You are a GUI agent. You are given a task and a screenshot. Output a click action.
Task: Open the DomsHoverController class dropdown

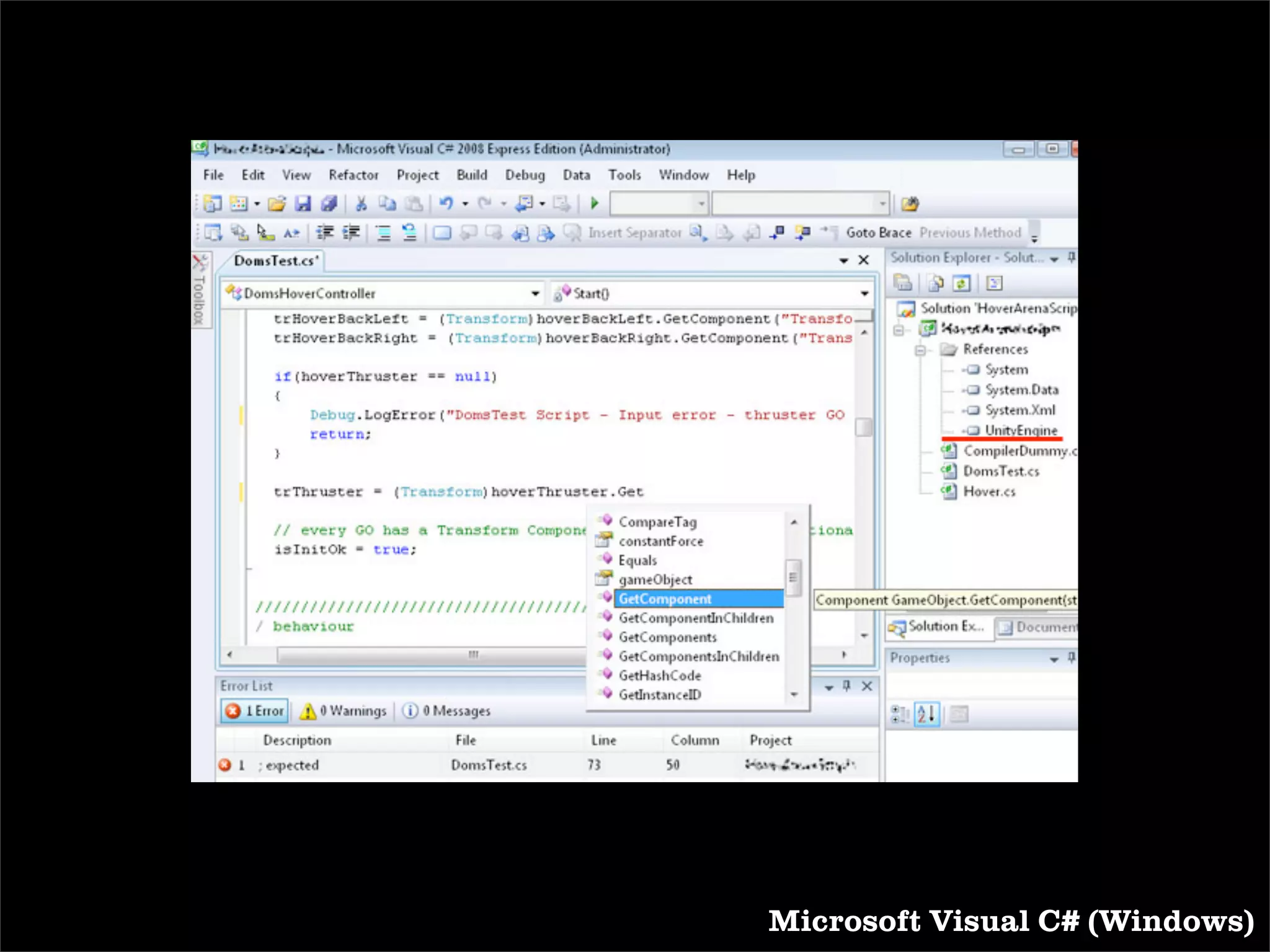pos(535,294)
